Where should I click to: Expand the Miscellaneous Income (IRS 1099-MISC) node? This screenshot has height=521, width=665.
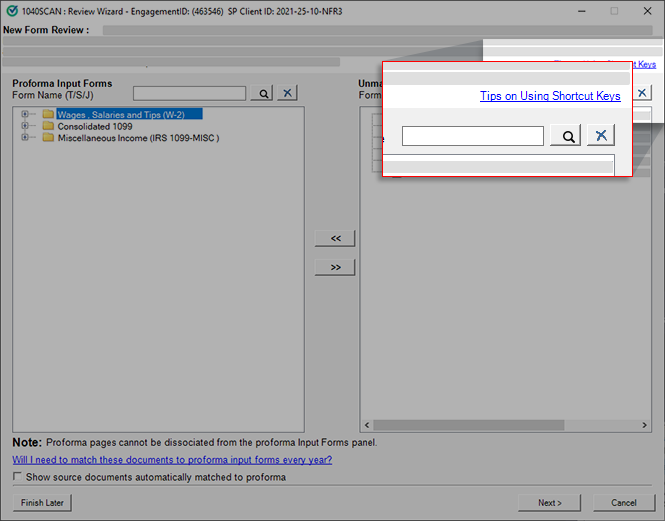click(25, 137)
